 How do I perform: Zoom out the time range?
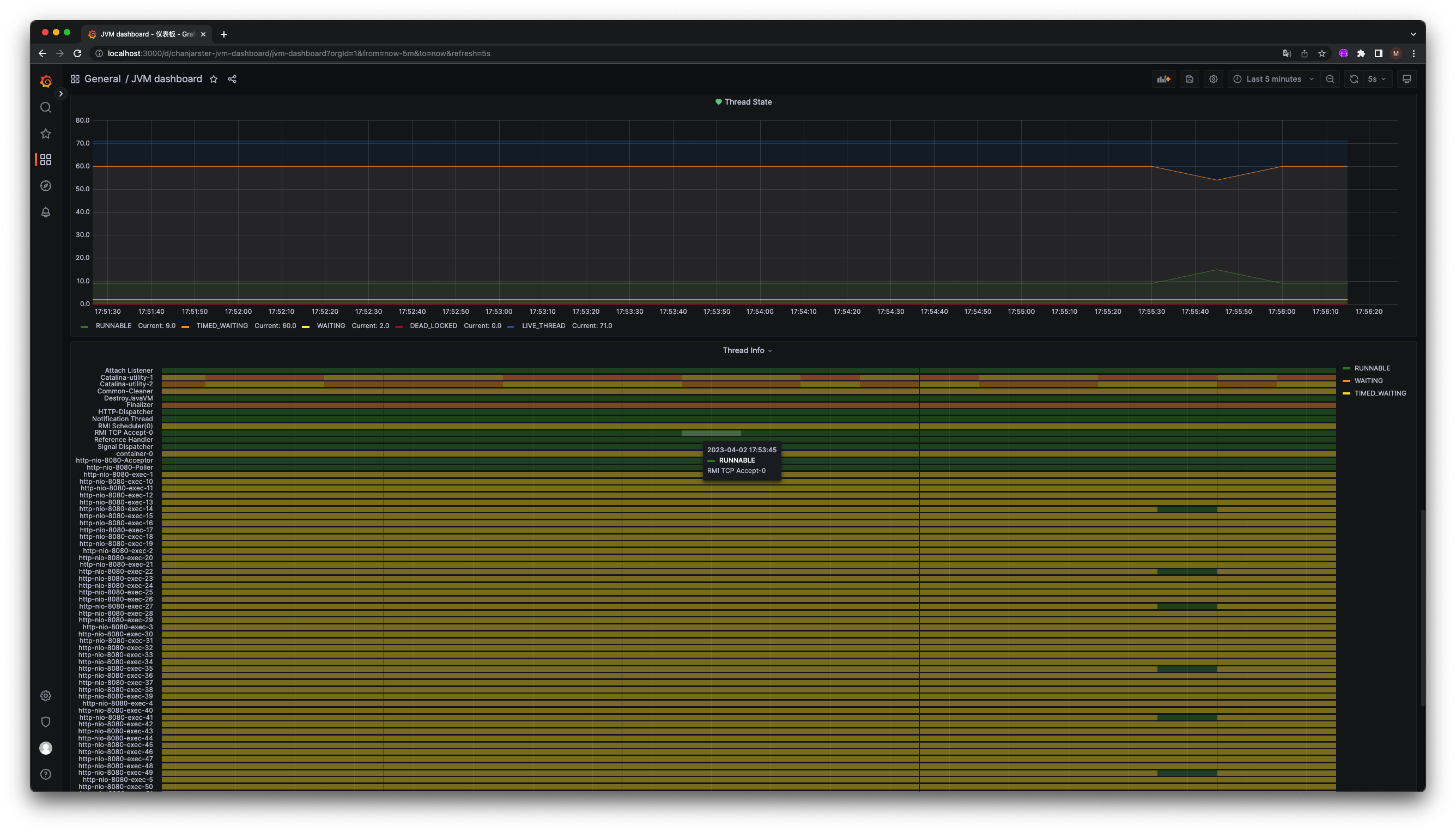pyautogui.click(x=1330, y=79)
